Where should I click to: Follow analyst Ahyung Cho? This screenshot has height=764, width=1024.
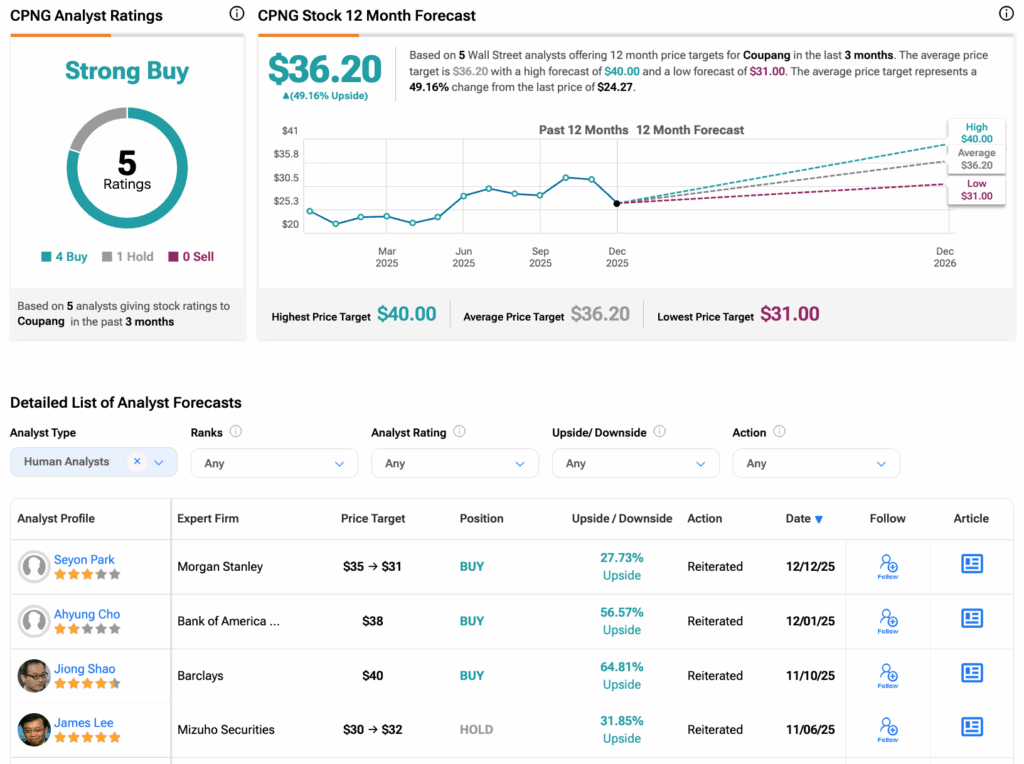pos(887,621)
